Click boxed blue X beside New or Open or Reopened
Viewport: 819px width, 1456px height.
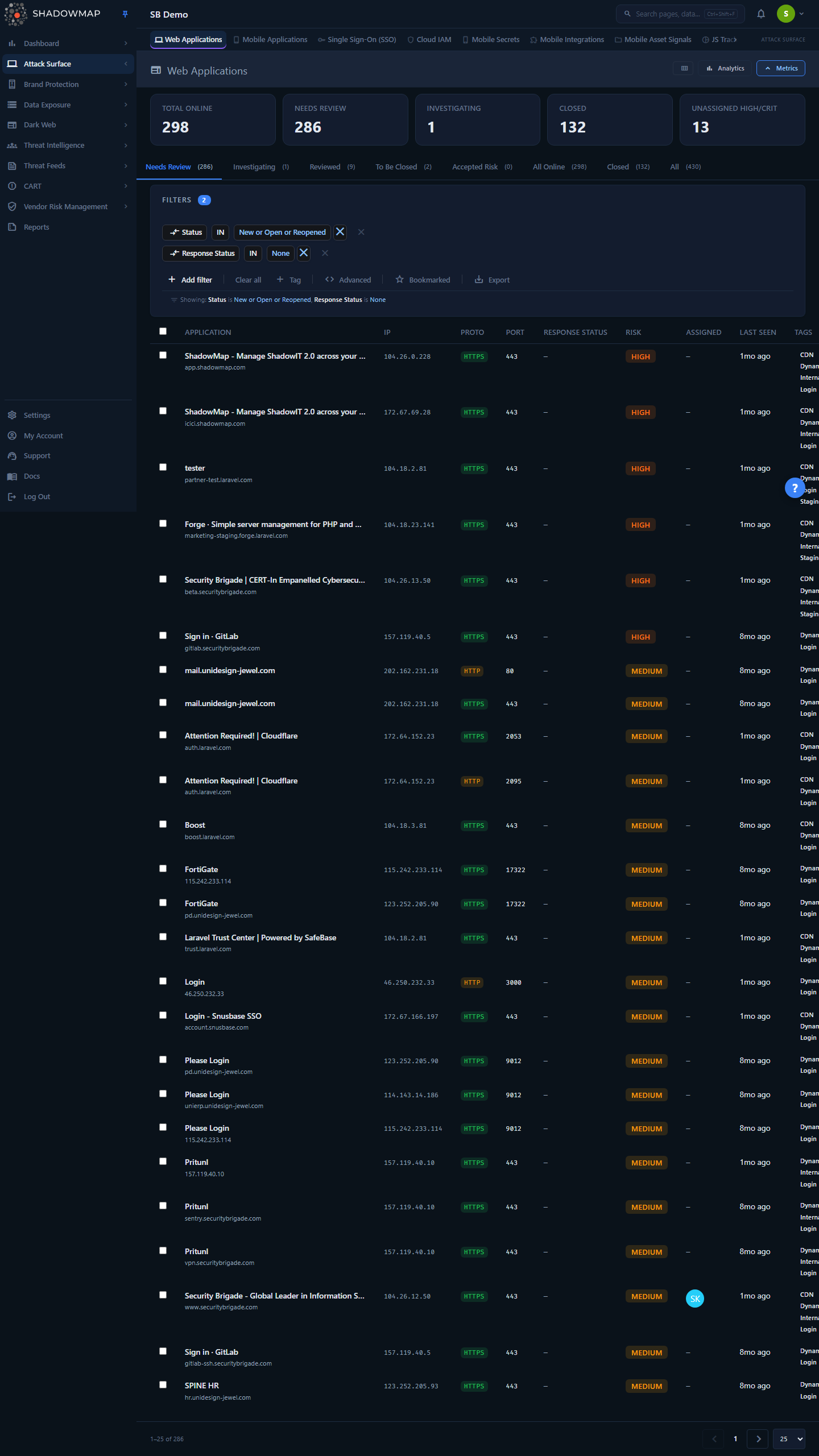(x=340, y=232)
